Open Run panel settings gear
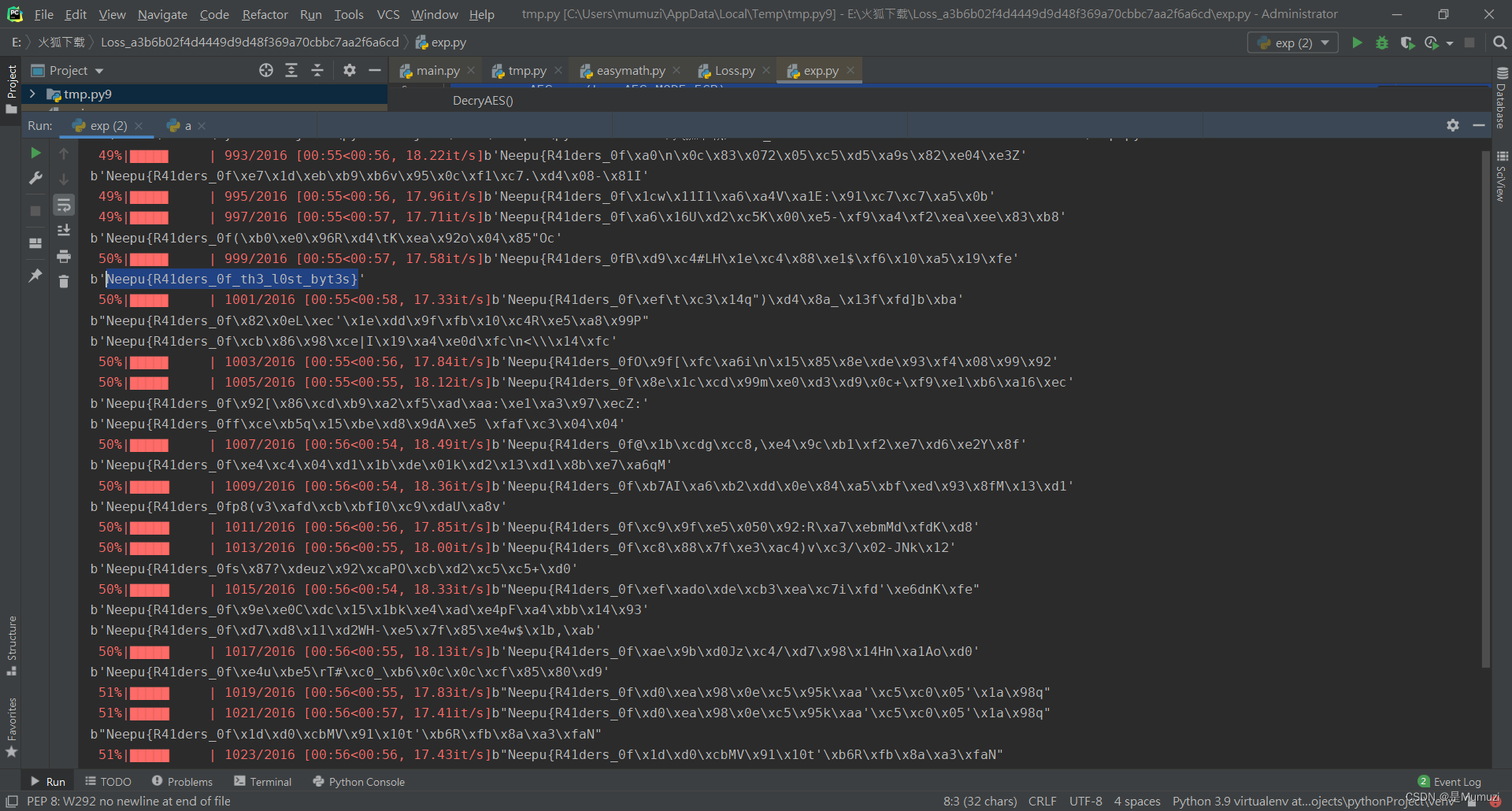 click(1453, 126)
